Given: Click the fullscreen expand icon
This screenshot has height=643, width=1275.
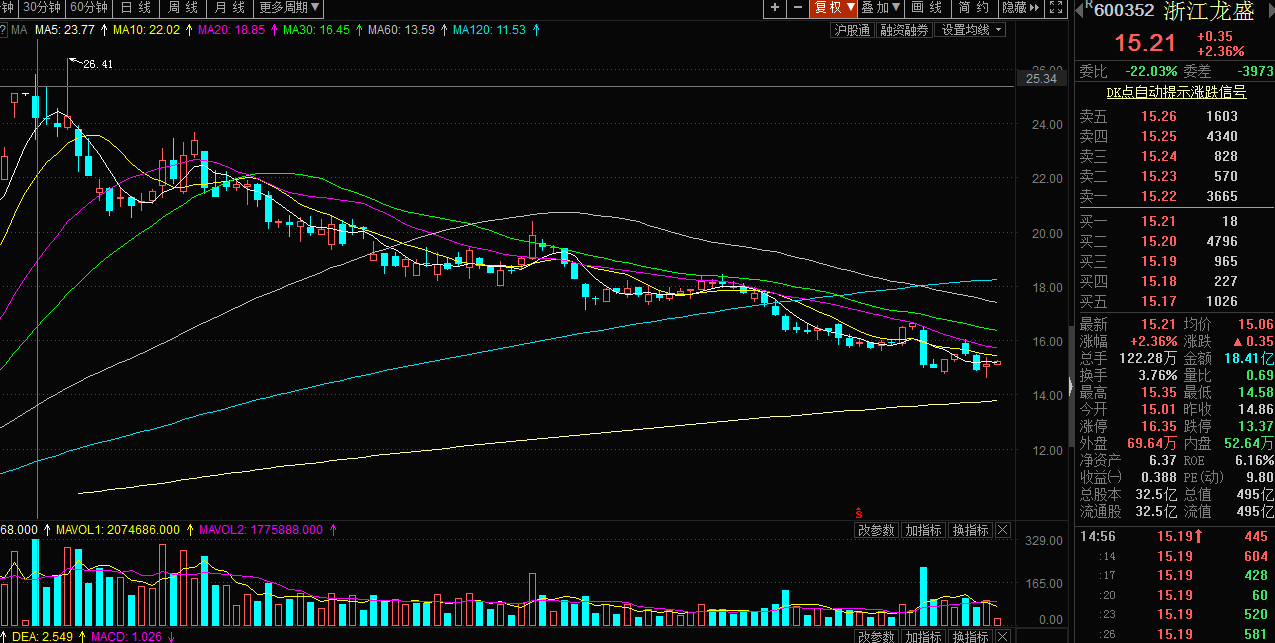Looking at the screenshot, I should coord(1056,8).
